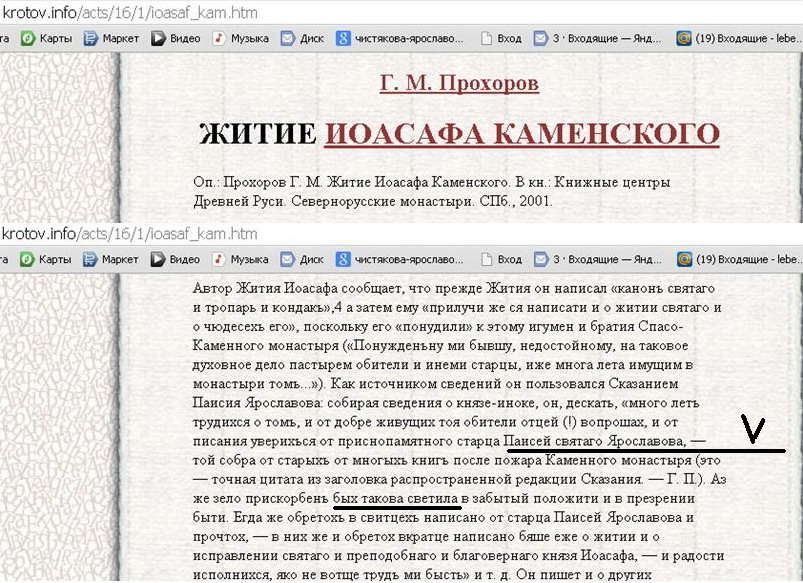The width and height of the screenshot is (803, 583).
Task: Open чистякова-ярославо… Google bookmark icon in upper bar
Action: click(343, 38)
